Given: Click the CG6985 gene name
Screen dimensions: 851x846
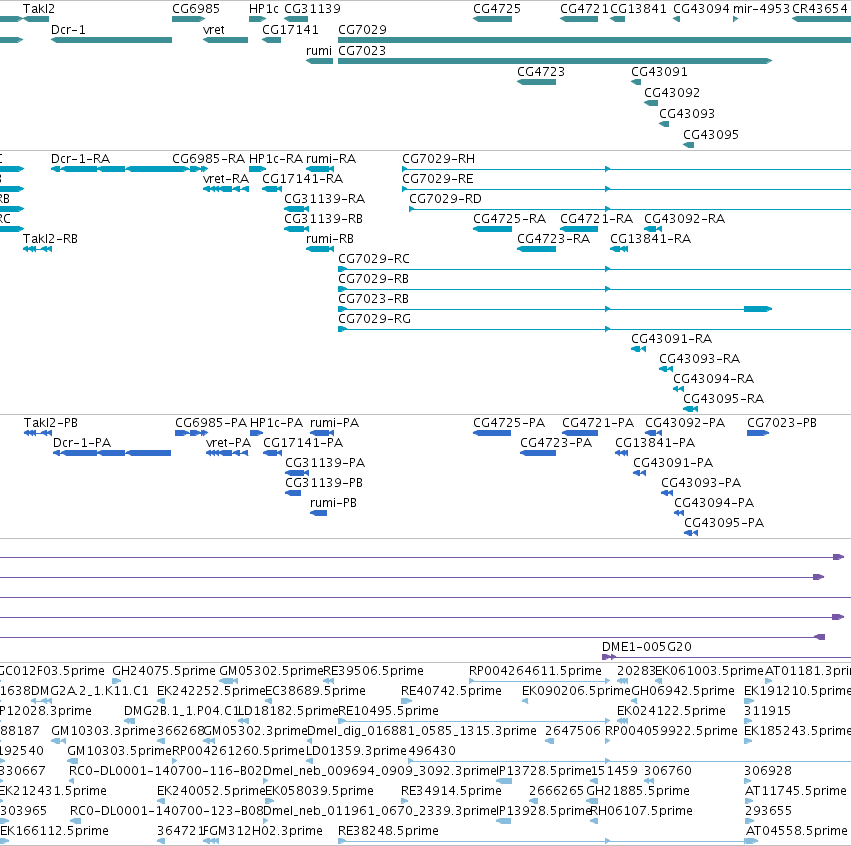Looking at the screenshot, I should [196, 9].
